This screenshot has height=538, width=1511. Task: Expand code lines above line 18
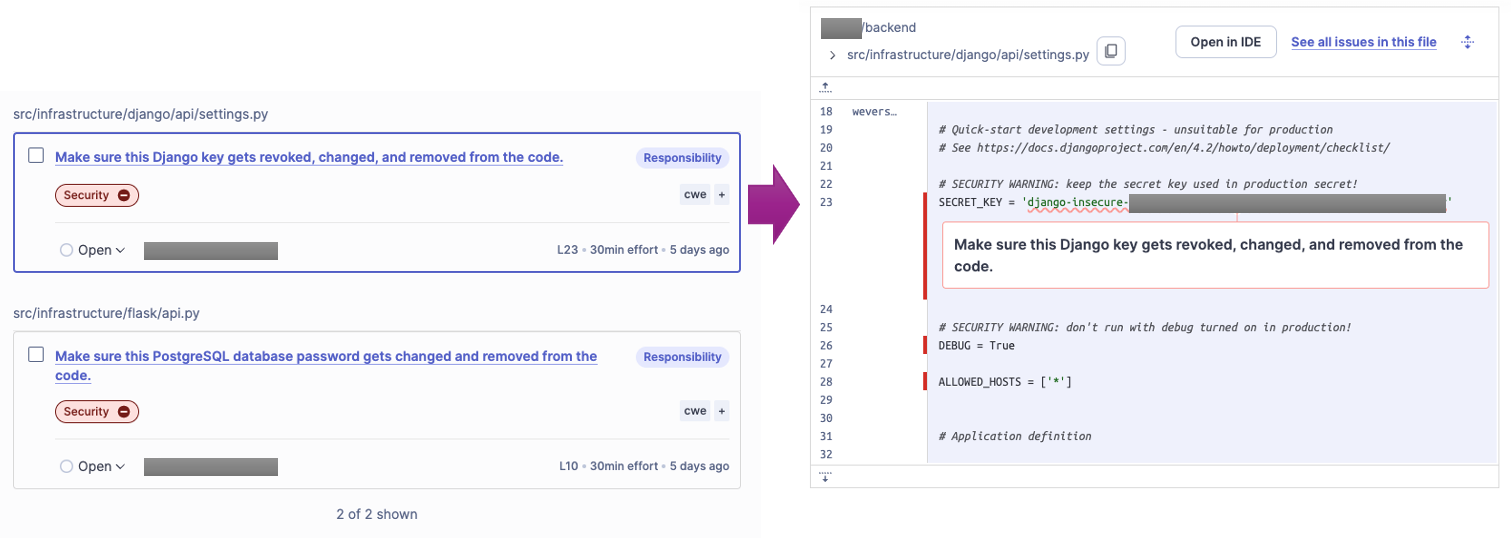(x=826, y=87)
